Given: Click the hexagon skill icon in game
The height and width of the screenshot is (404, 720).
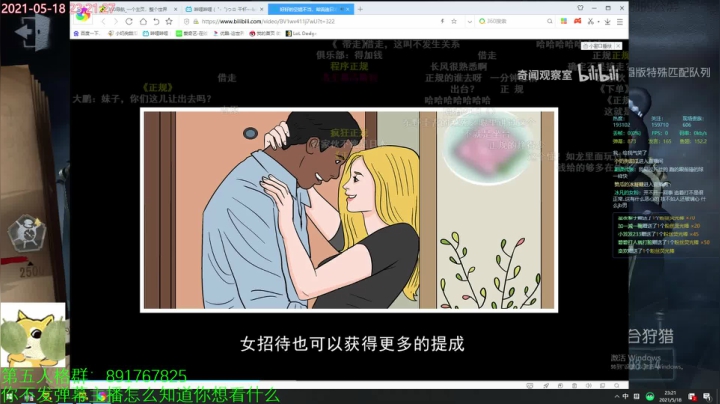Looking at the screenshot, I should pyautogui.click(x=26, y=233).
